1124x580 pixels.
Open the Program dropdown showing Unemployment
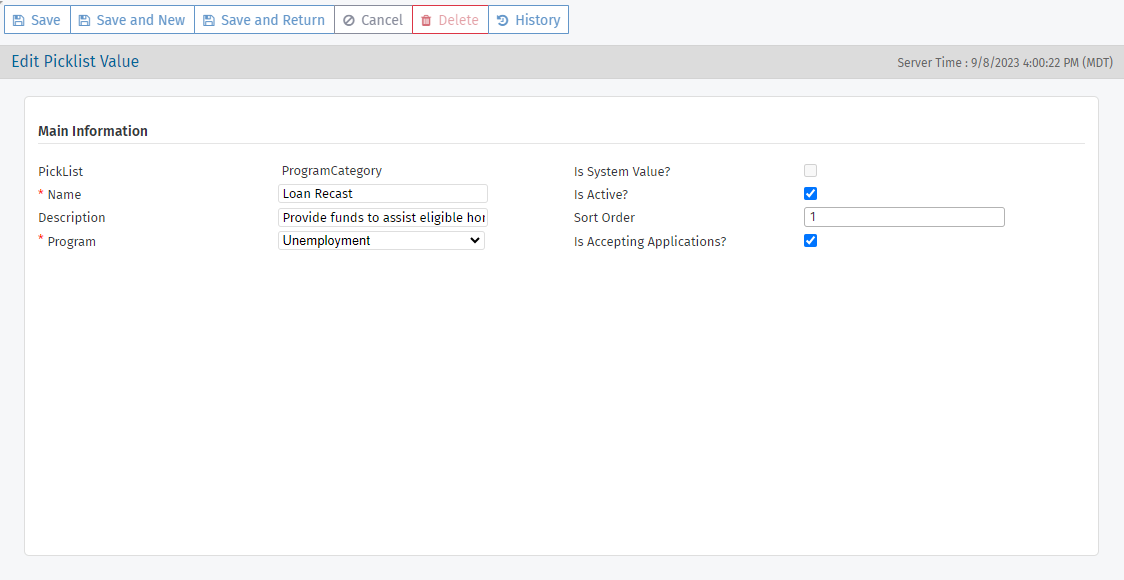(x=380, y=240)
